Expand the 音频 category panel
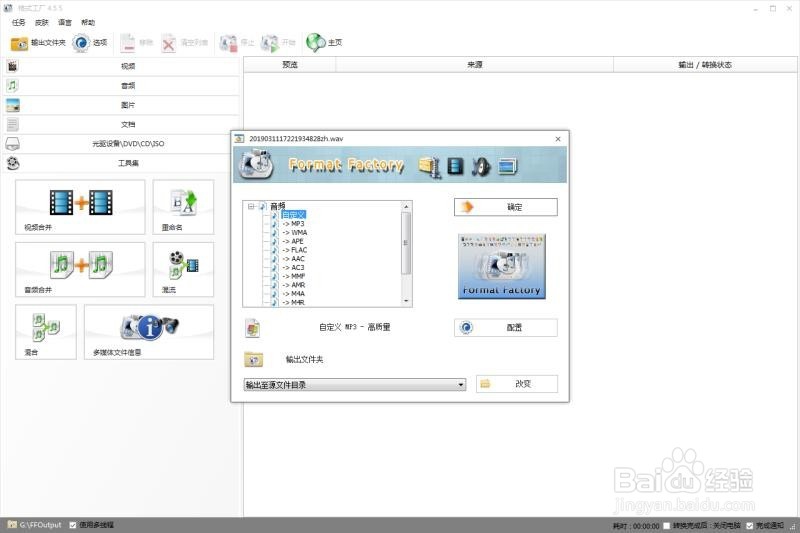Image resolution: width=800 pixels, height=533 pixels. tap(121, 85)
